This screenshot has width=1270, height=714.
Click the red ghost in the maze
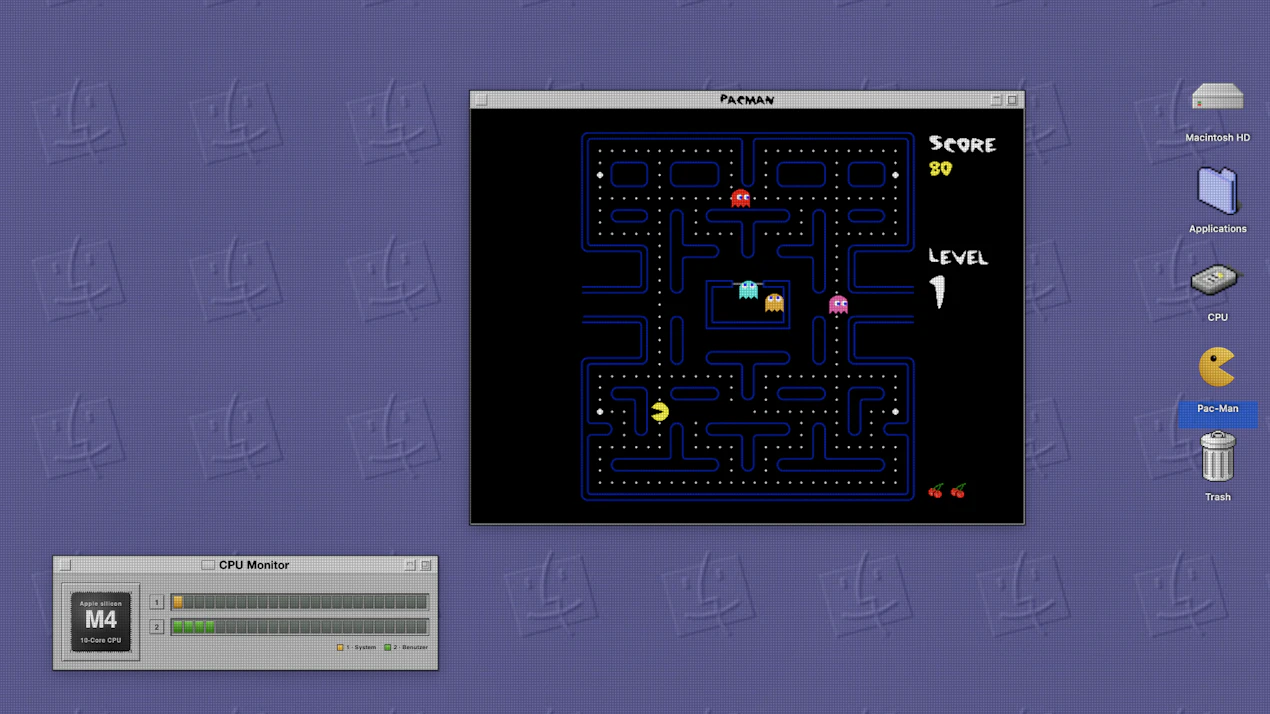[x=740, y=198]
